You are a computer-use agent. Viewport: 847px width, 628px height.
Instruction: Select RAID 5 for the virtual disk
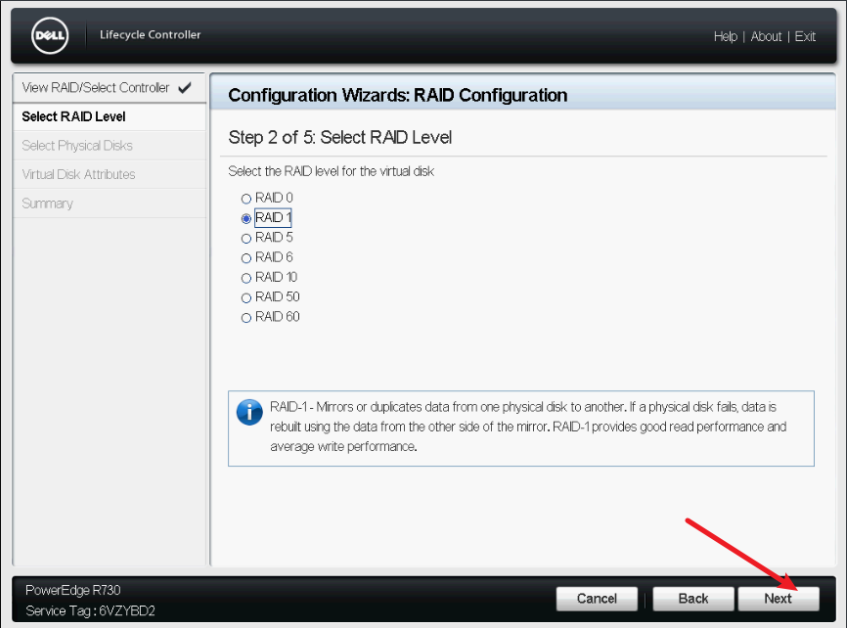pyautogui.click(x=245, y=238)
